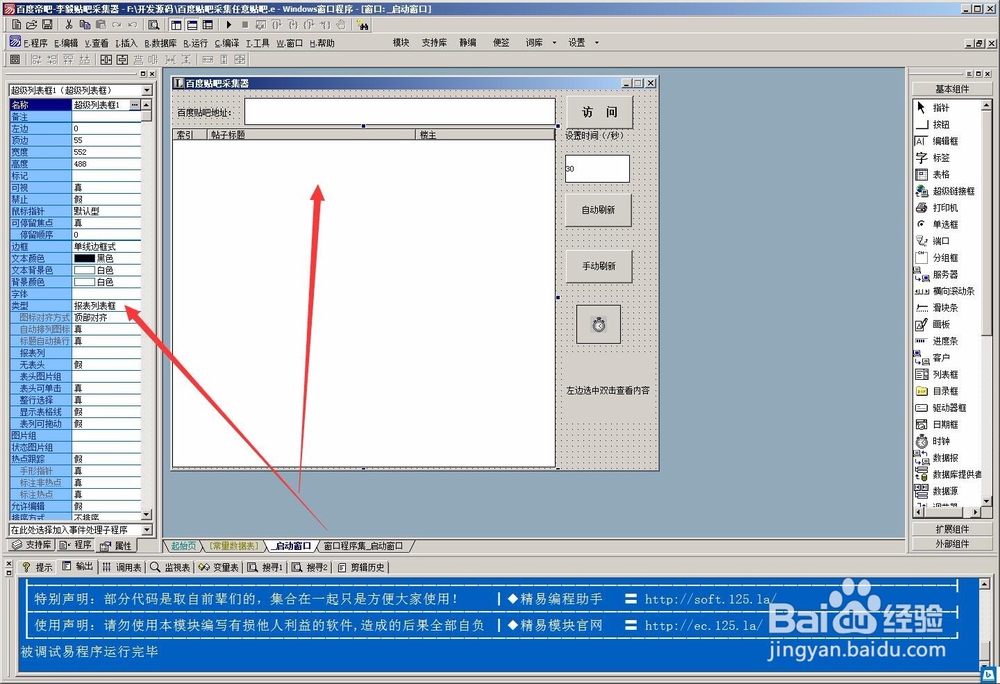This screenshot has height=684, width=1000.
Task: Open the T.工具 menu
Action: [x=258, y=43]
